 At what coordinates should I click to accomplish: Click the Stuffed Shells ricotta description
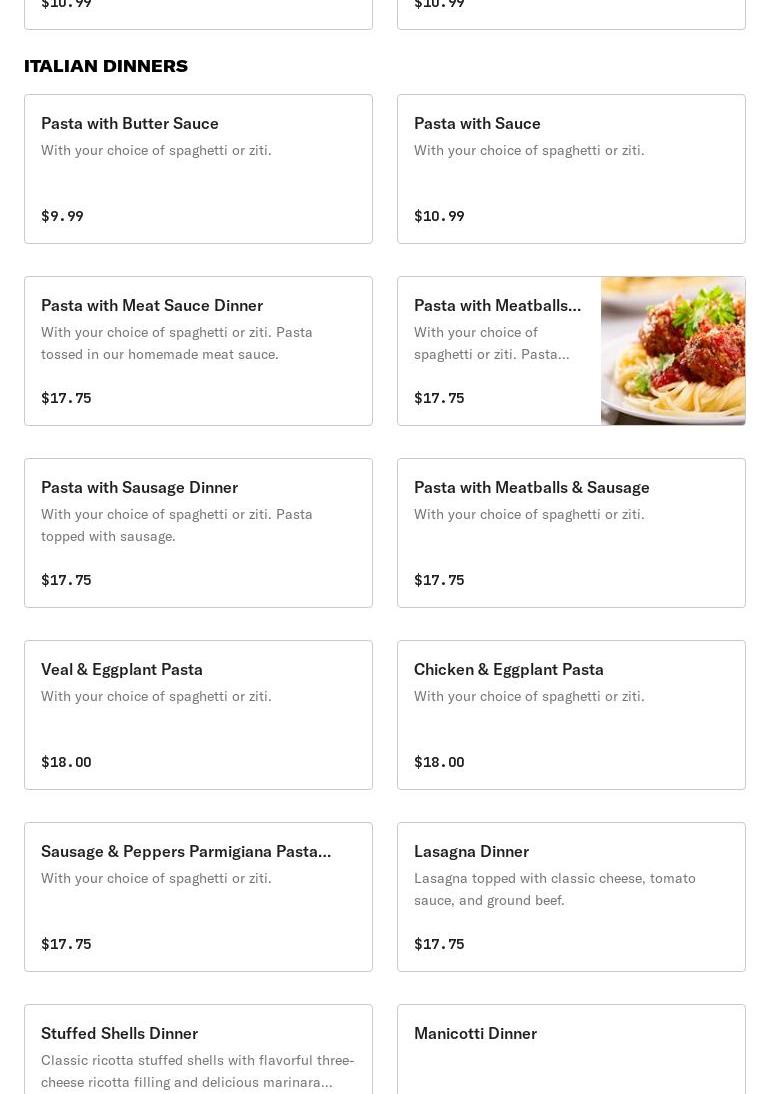(197, 1071)
